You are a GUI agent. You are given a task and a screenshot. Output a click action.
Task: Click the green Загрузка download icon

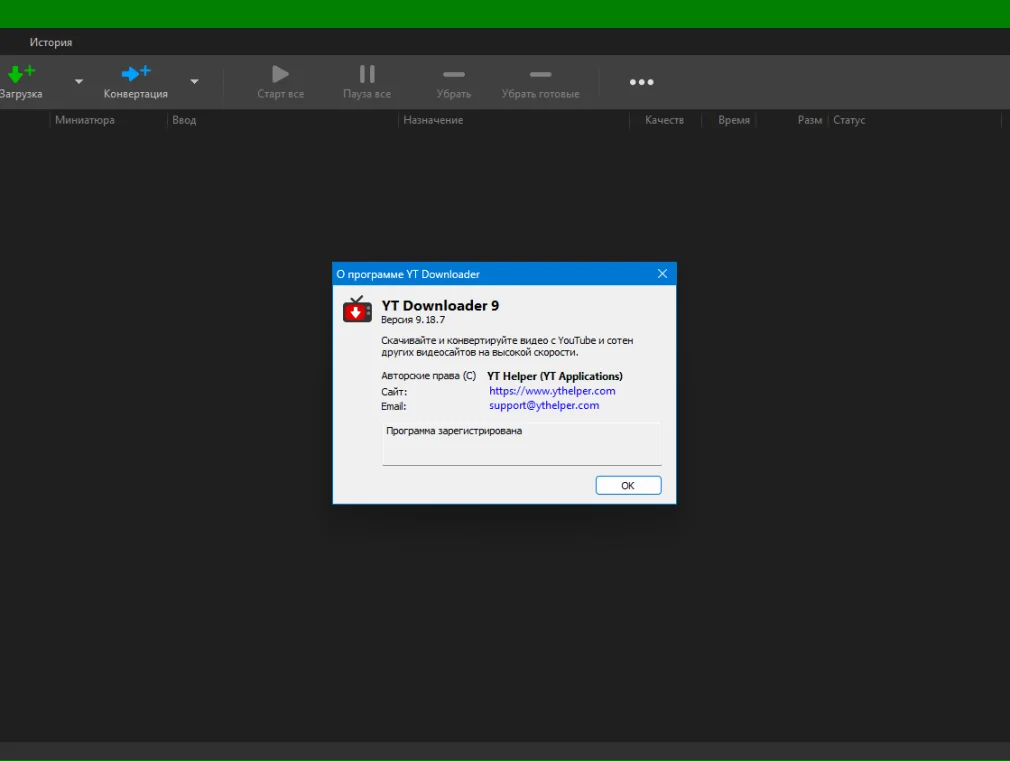pyautogui.click(x=20, y=74)
